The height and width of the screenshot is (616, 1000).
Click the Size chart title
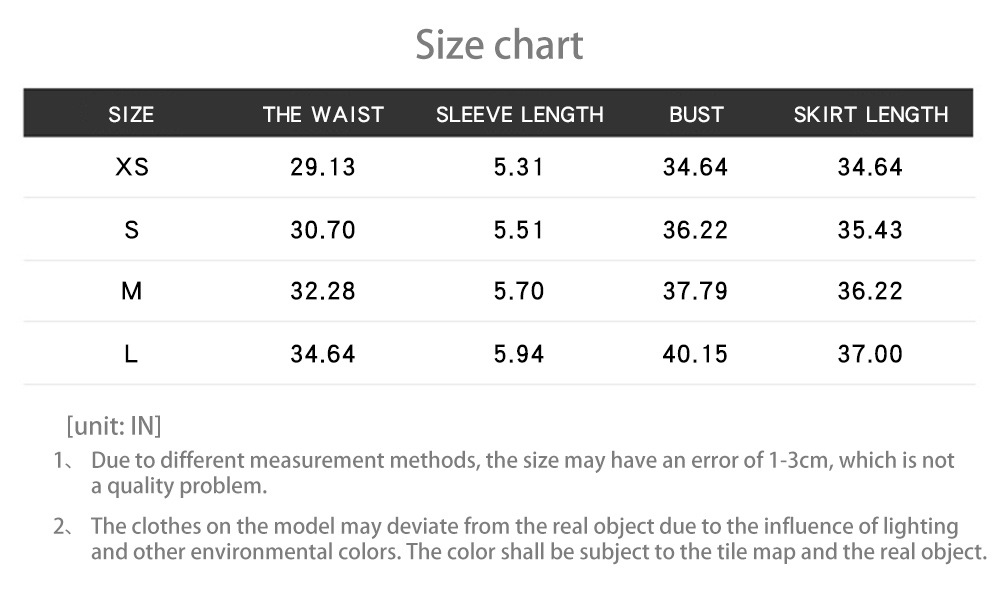(499, 45)
